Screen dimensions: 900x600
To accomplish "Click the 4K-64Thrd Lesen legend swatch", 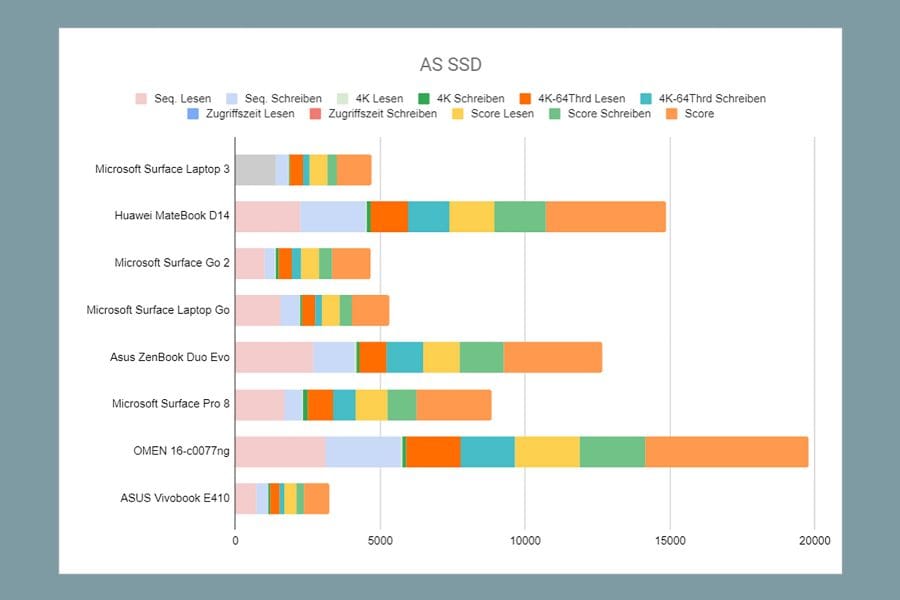I will [525, 99].
